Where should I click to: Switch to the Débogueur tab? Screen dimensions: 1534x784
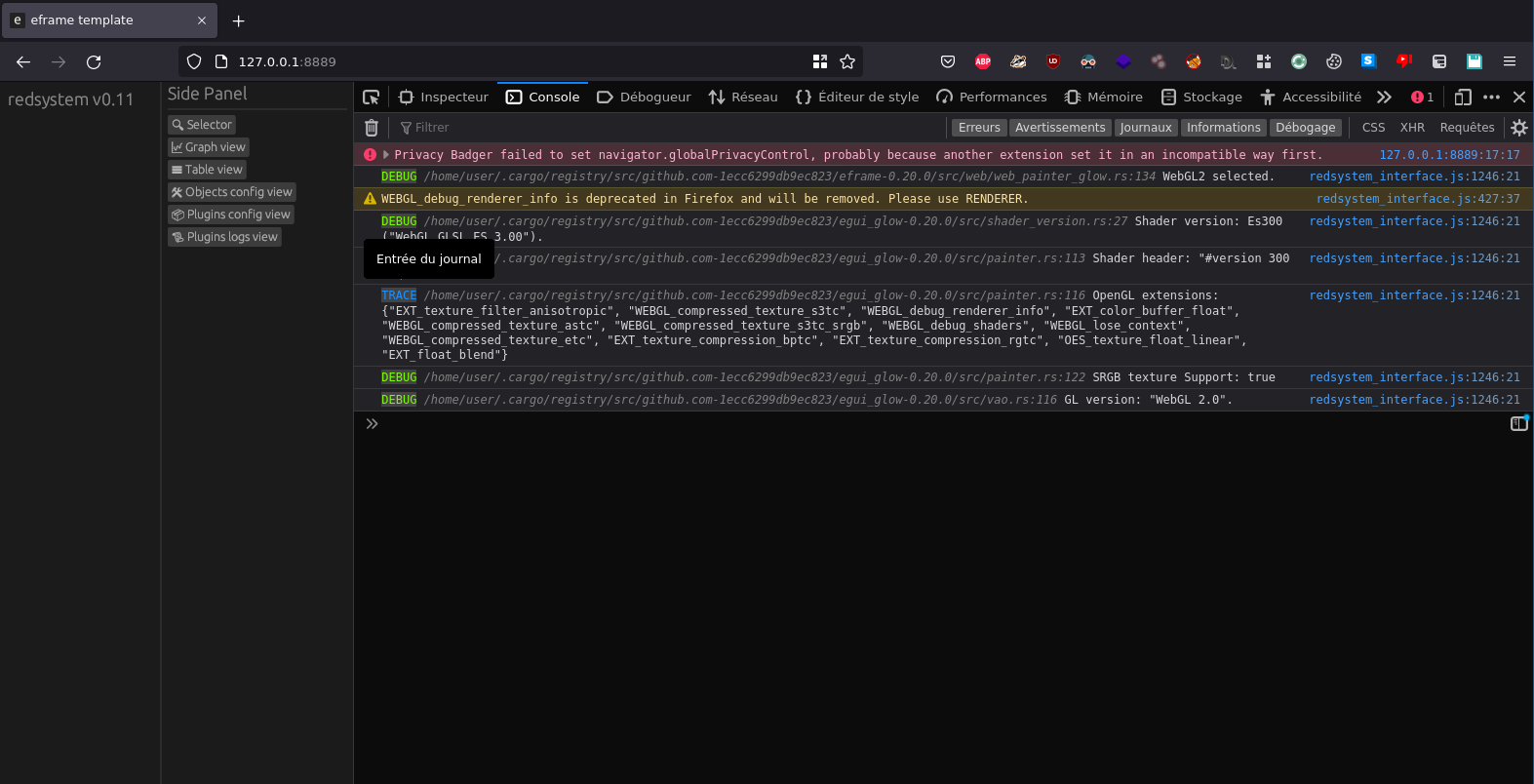(644, 97)
